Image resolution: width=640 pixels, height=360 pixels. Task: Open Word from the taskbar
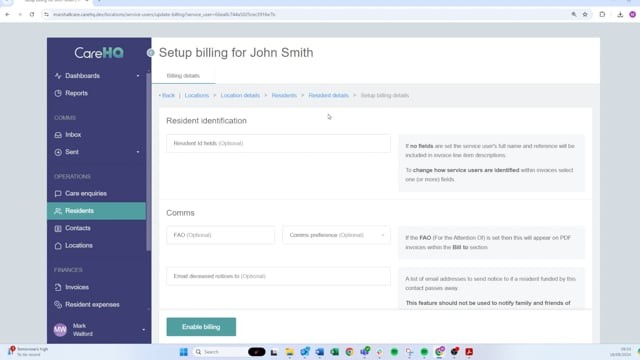point(320,352)
